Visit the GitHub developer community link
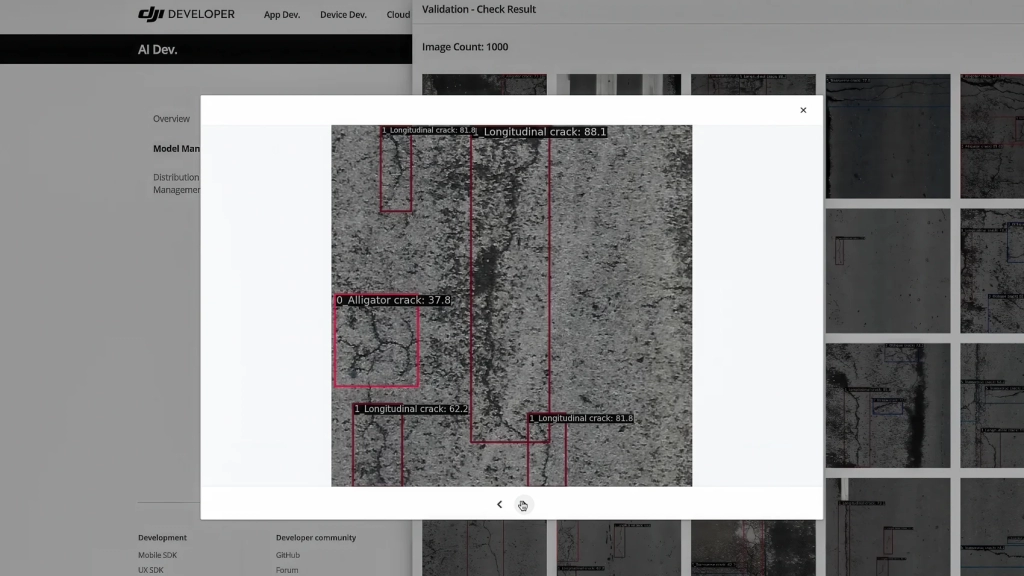Screen dimensions: 1024x576 click(288, 554)
